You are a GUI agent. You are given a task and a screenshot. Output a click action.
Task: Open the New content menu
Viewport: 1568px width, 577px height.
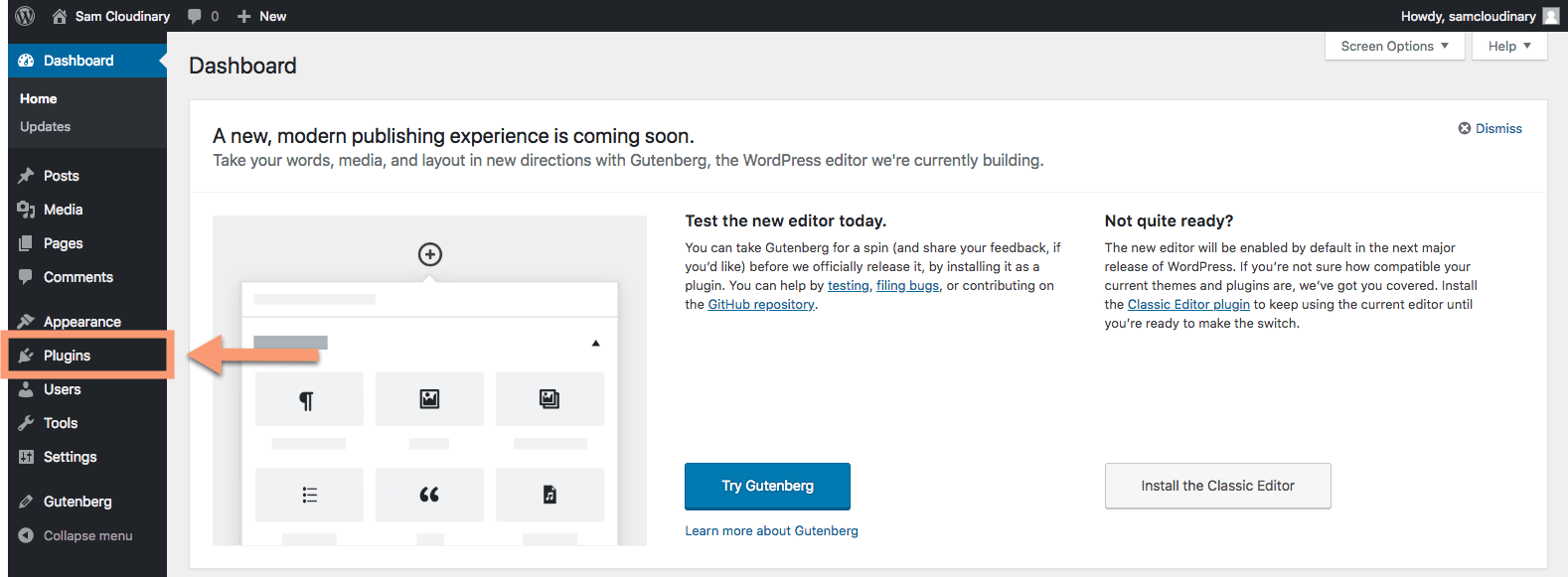(x=261, y=16)
